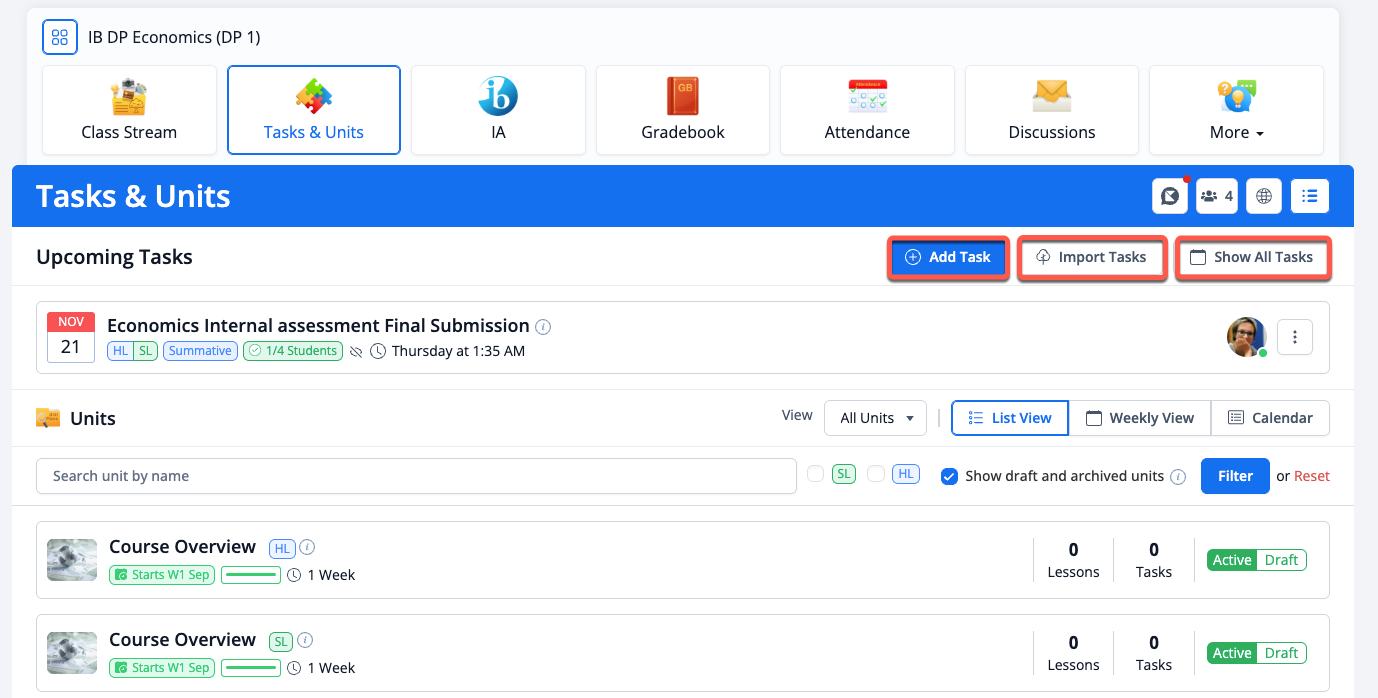The height and width of the screenshot is (698, 1378).
Task: Click the list menu icon in header
Action: tap(1309, 197)
